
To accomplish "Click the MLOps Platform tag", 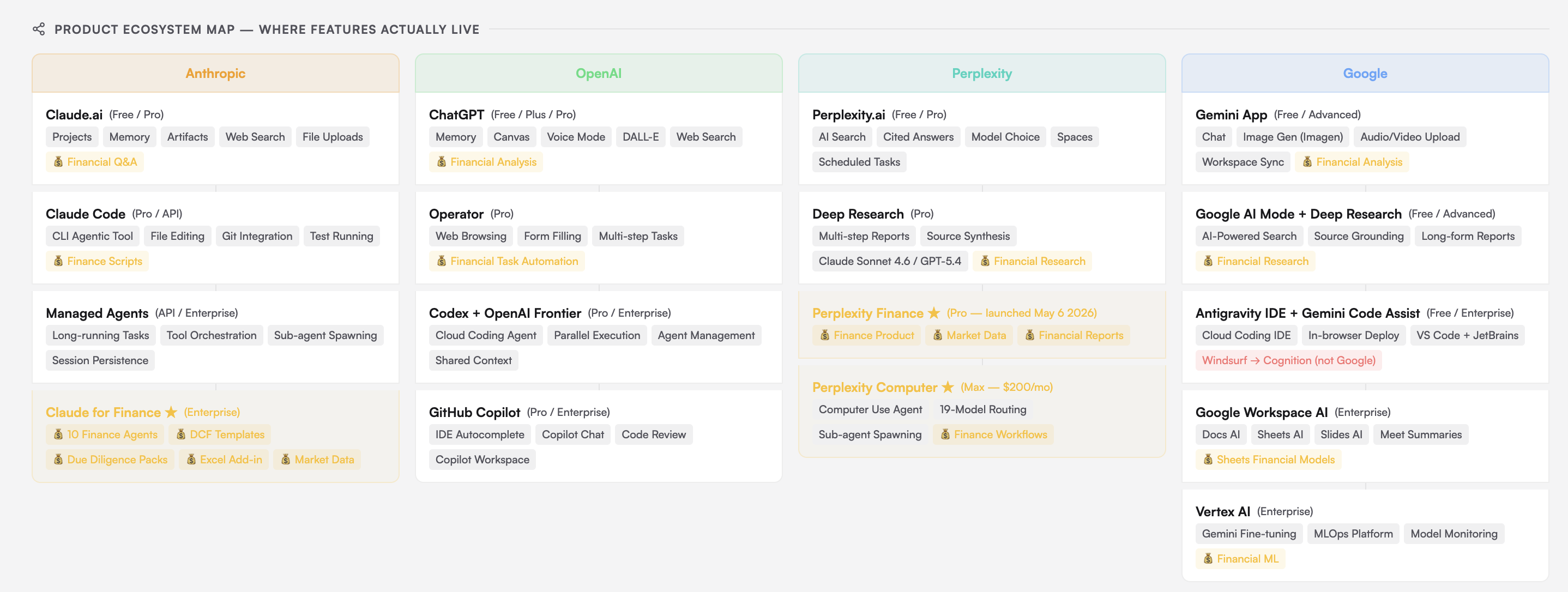I will click(x=1353, y=534).
